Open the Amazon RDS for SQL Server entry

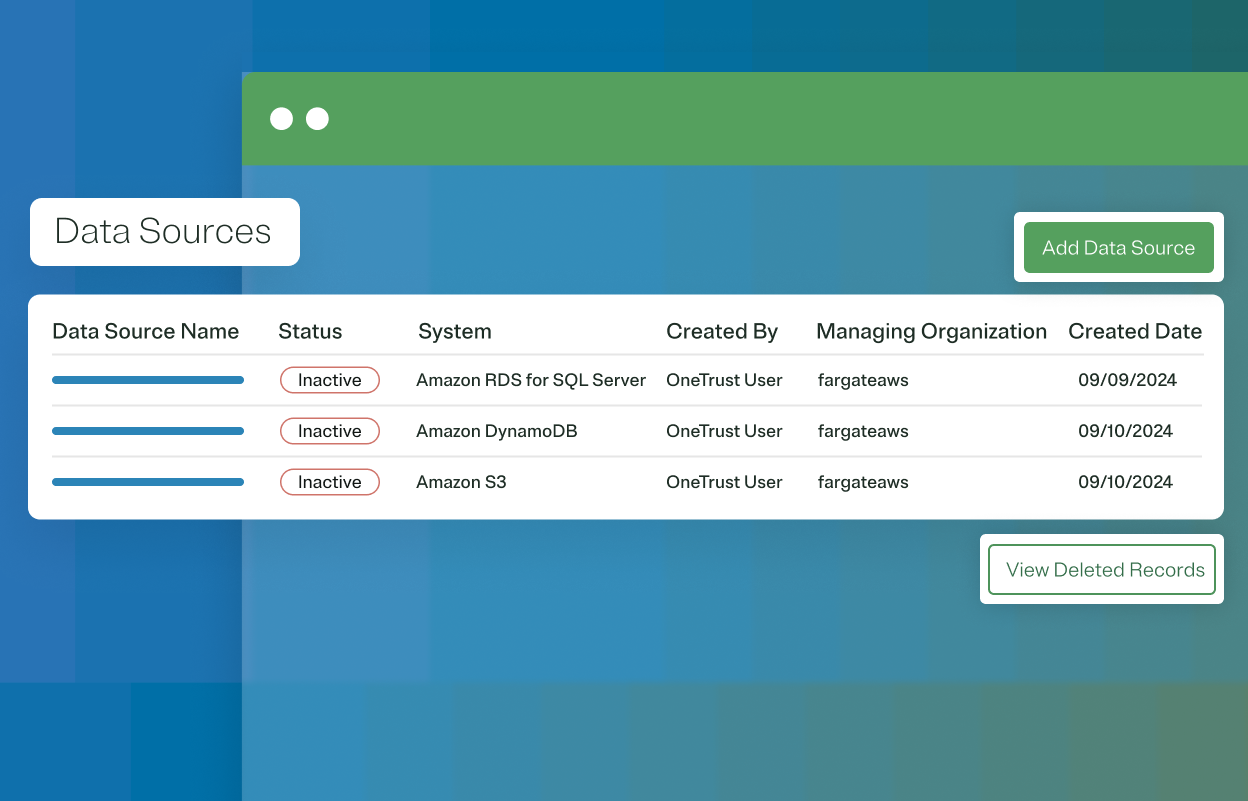pos(531,380)
